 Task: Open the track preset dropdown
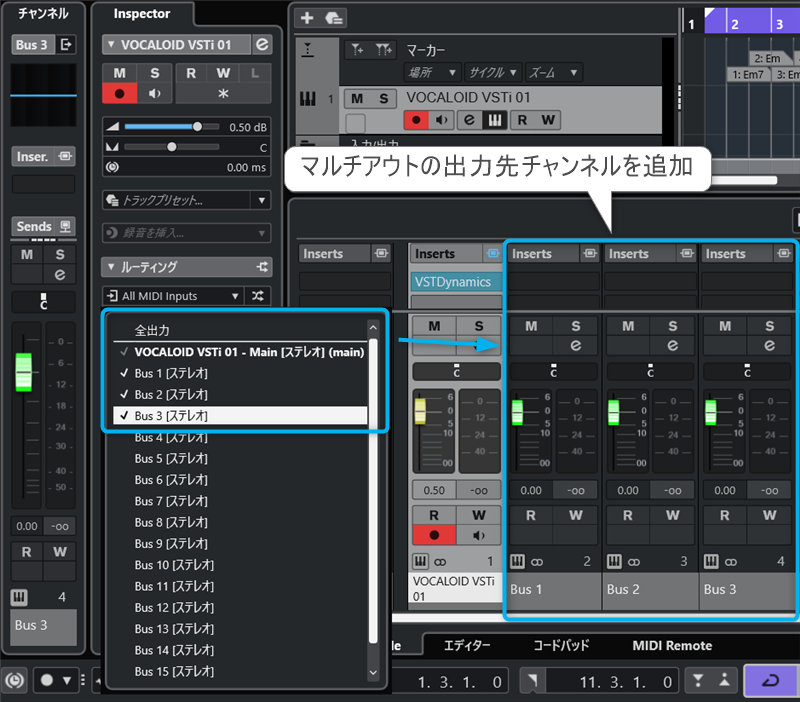click(x=261, y=200)
